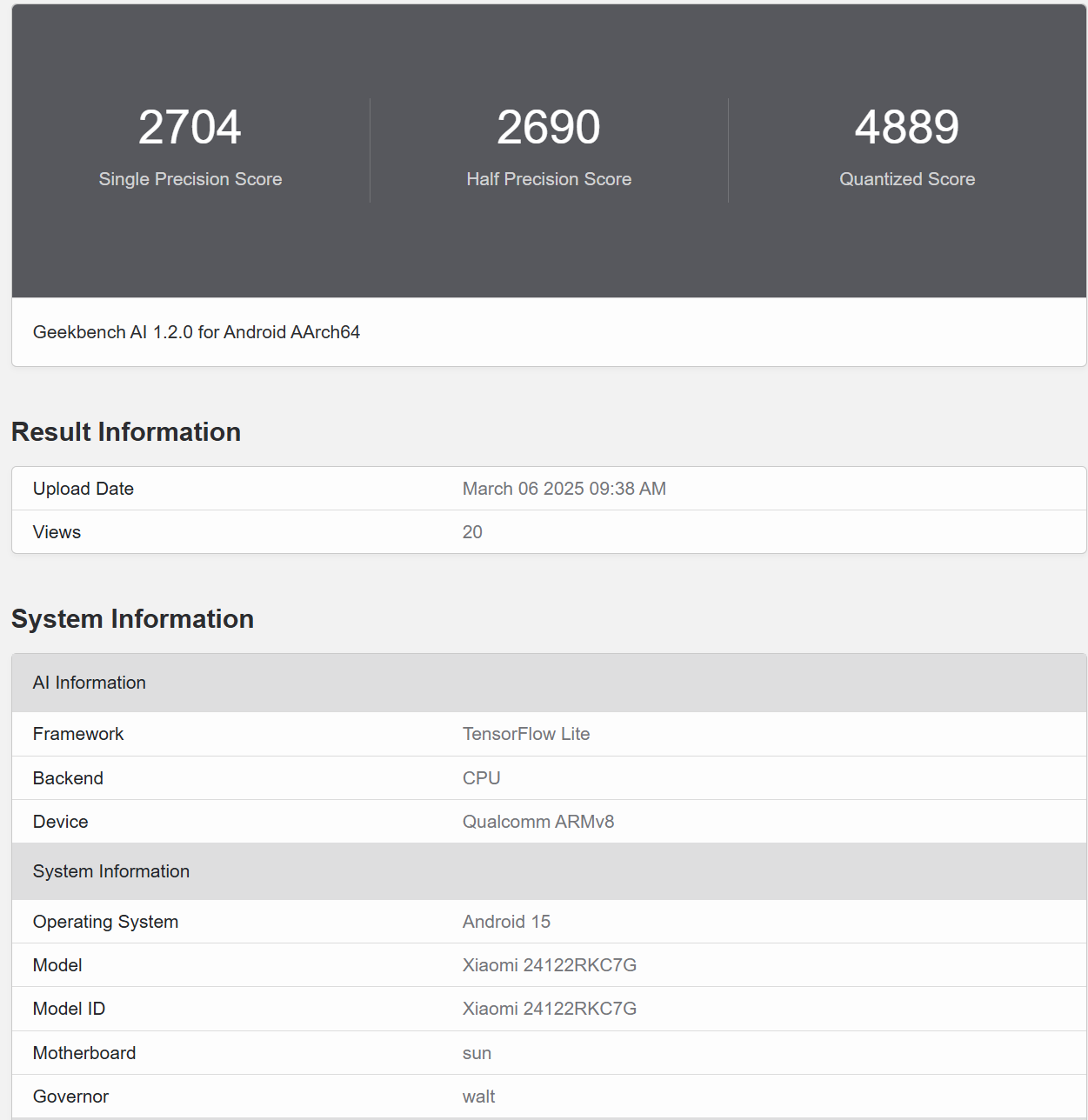This screenshot has width=1088, height=1120.
Task: Click the Geekbench AI 1.2.0 version text
Action: pyautogui.click(x=197, y=332)
